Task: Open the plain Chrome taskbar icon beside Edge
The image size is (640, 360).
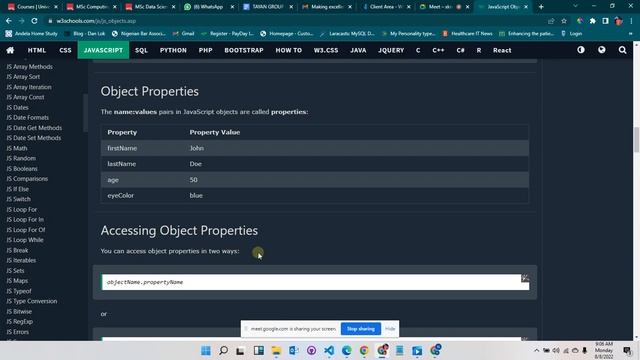Action: coord(364,351)
